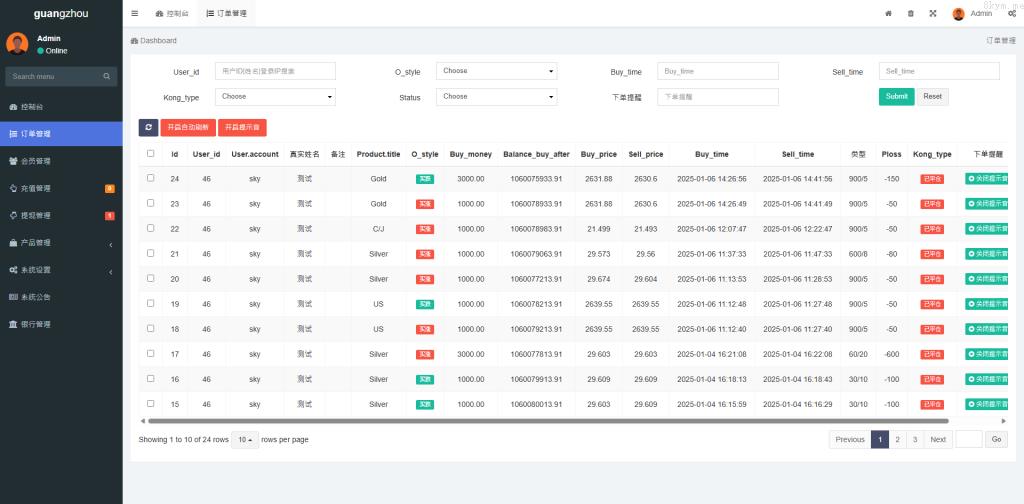Check the select-all checkbox in table header
This screenshot has height=504, width=1024.
(x=151, y=154)
